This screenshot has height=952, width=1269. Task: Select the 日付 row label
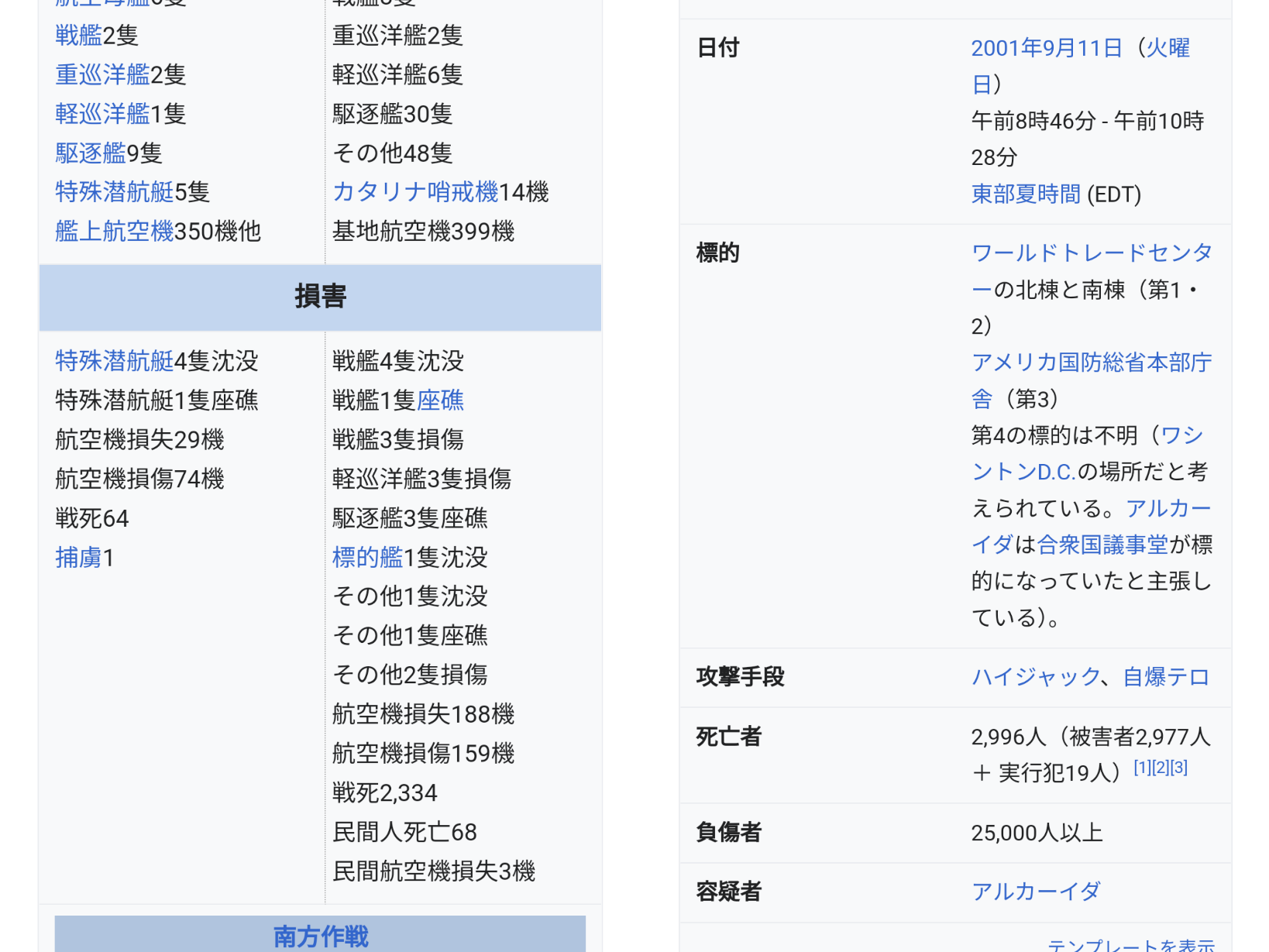(718, 48)
